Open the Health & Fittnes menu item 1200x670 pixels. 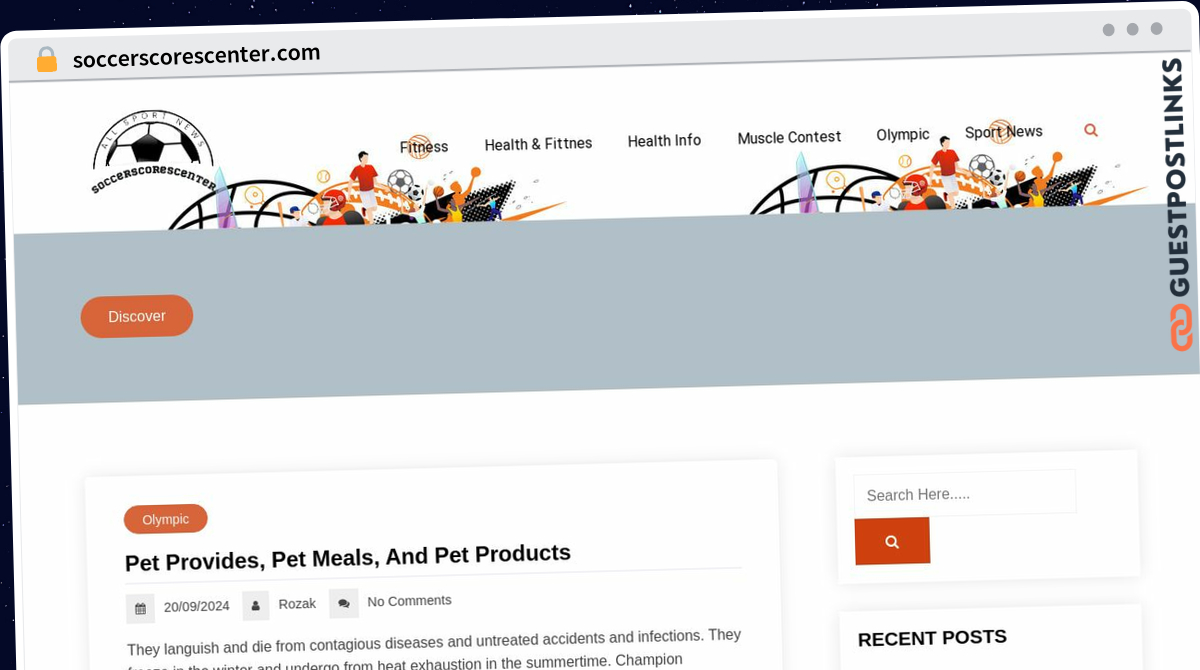(x=538, y=144)
